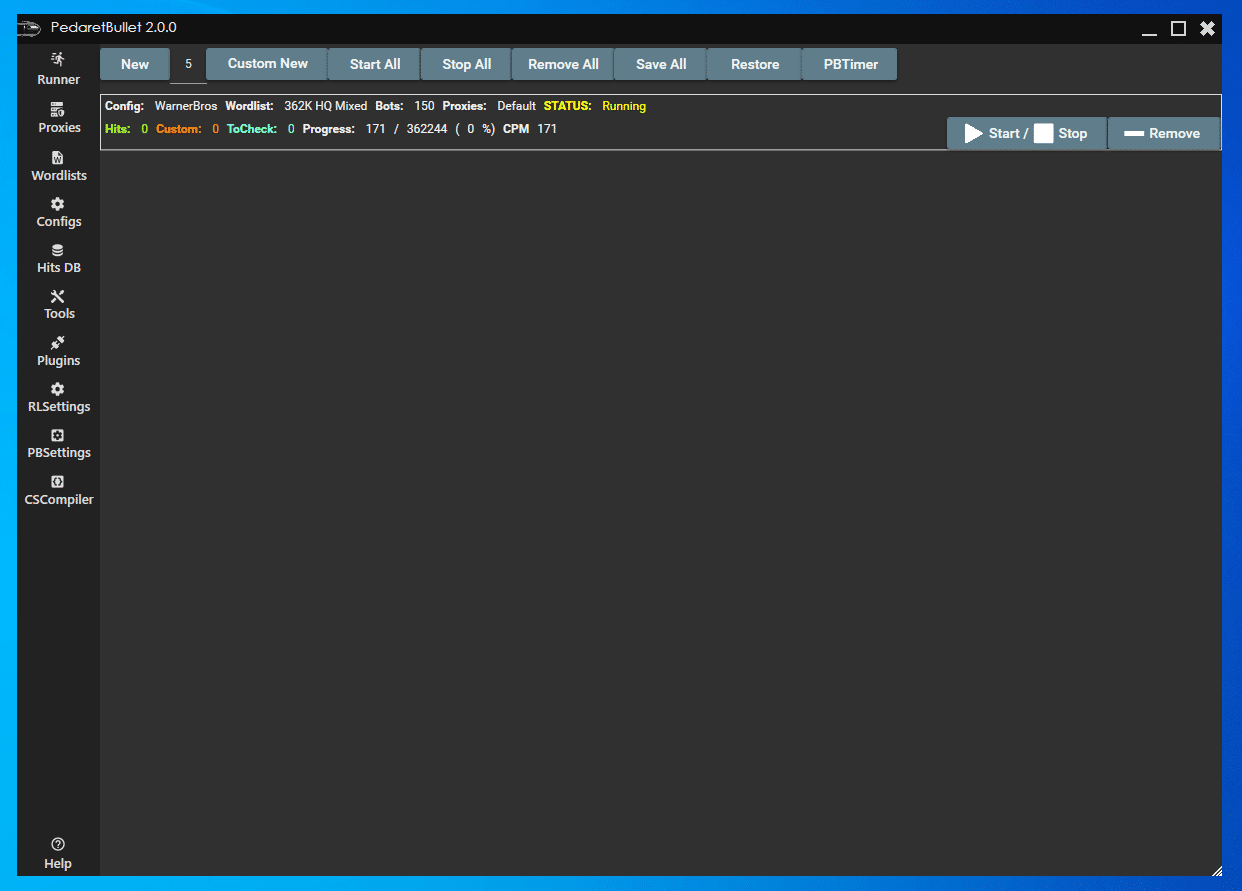The width and height of the screenshot is (1242, 891).
Task: Click the wordlist name 362K HQ Mixed
Action: 325,106
